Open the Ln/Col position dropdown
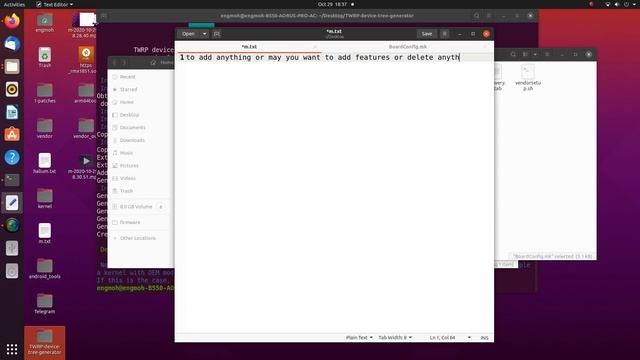 click(450, 338)
